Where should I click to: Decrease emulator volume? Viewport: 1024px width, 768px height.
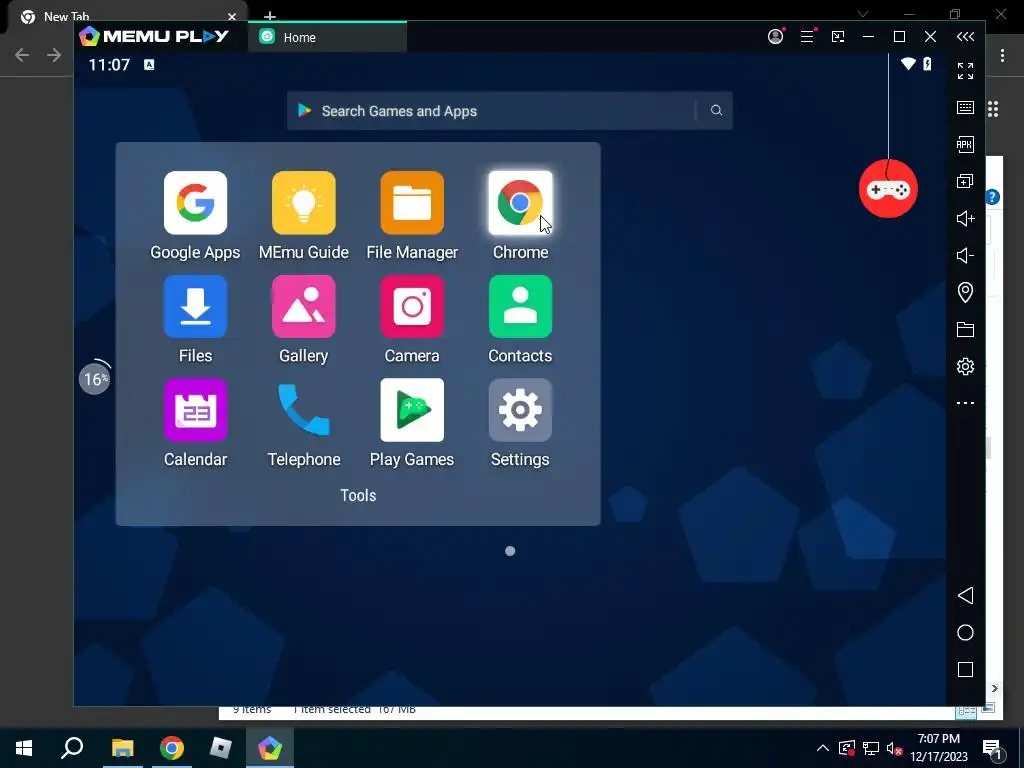965,255
